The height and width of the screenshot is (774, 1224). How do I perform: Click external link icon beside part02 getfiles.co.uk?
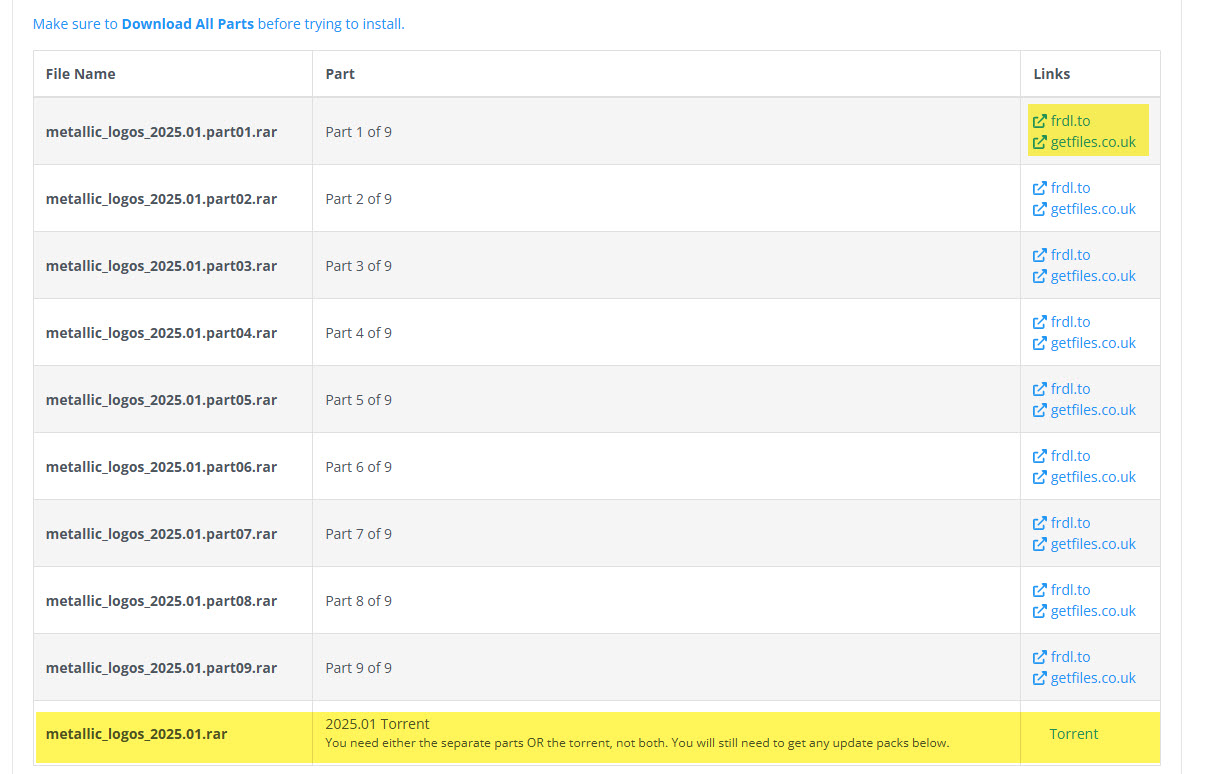(1039, 210)
